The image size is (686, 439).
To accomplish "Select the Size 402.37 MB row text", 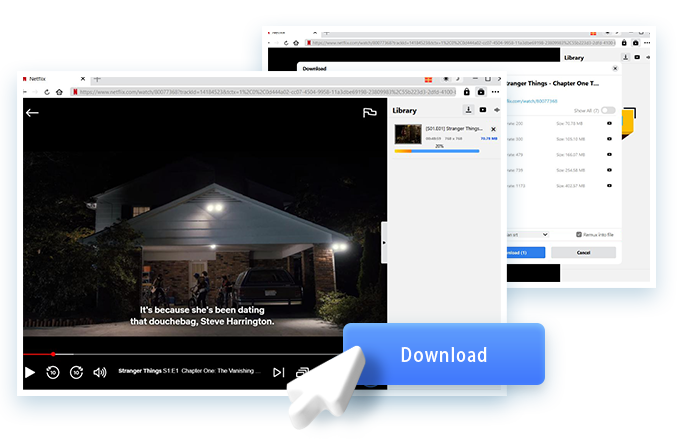I will [x=570, y=186].
